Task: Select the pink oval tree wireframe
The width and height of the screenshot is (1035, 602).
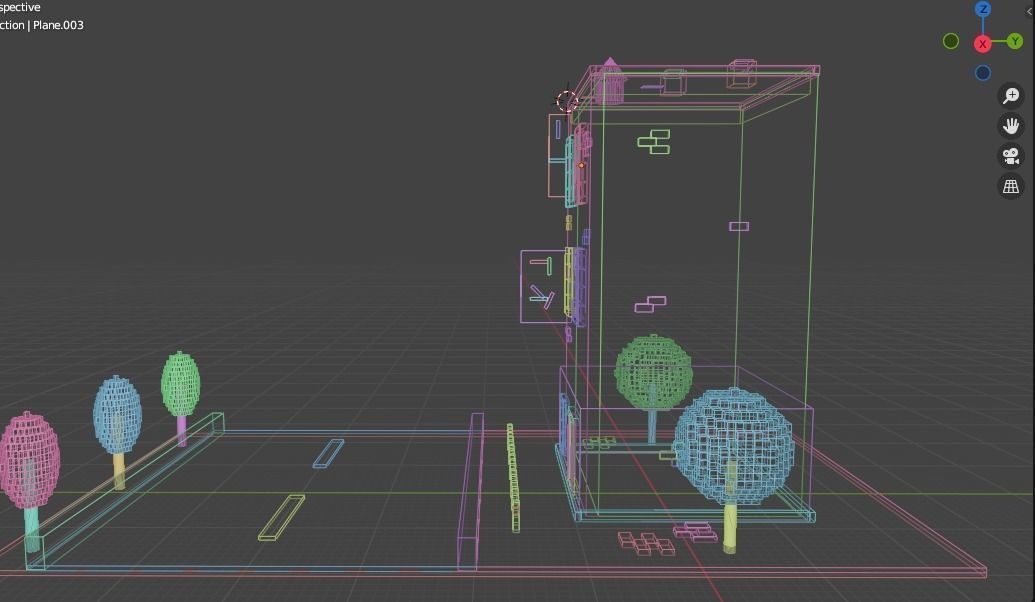Action: (x=29, y=460)
